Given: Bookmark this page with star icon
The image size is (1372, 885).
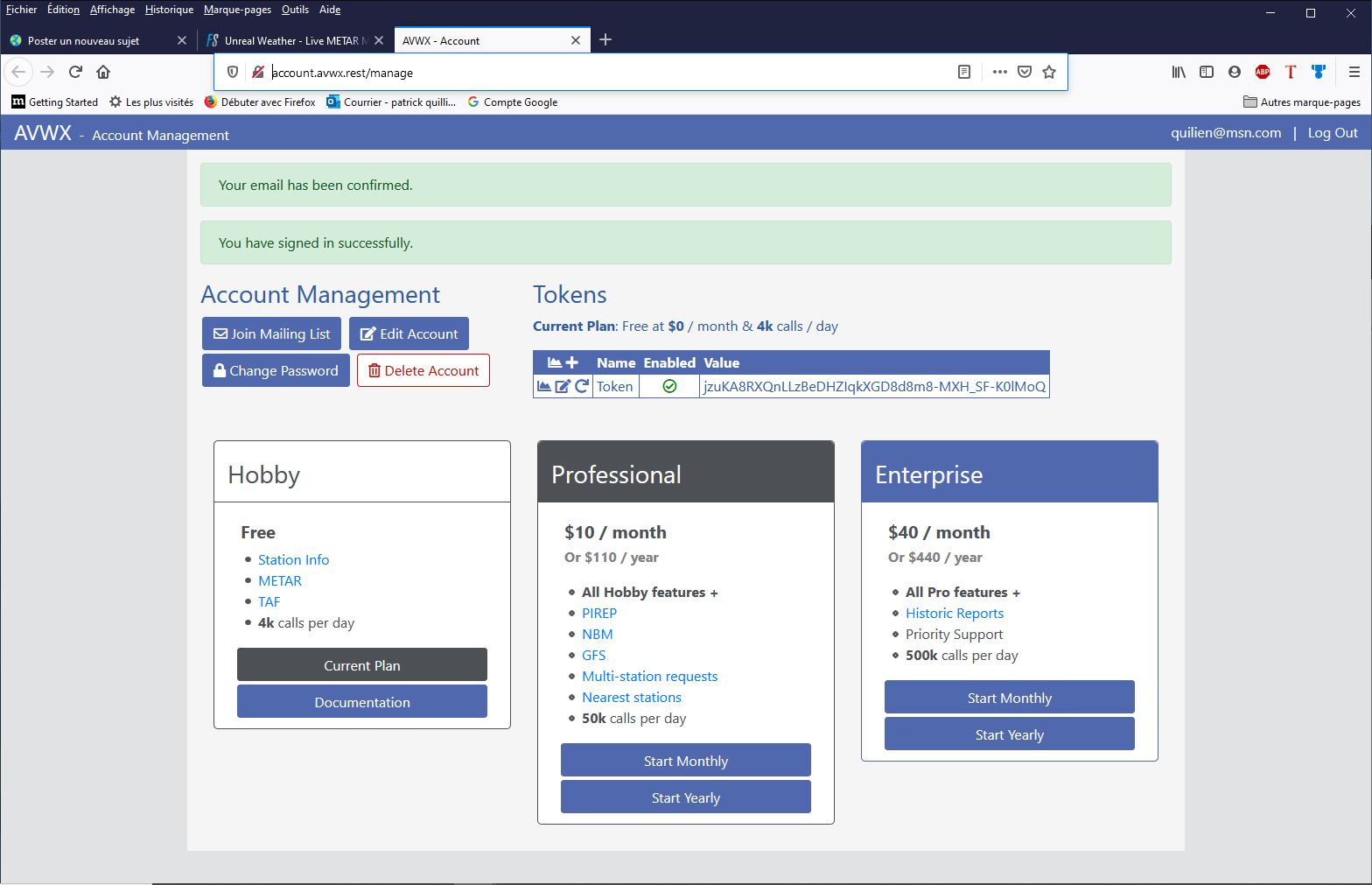Looking at the screenshot, I should (x=1049, y=72).
